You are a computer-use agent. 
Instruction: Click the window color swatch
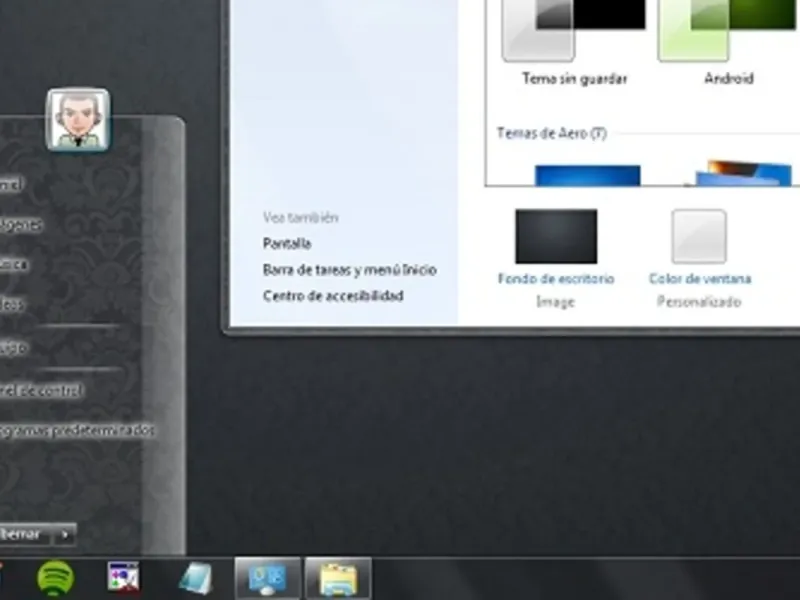pos(699,236)
